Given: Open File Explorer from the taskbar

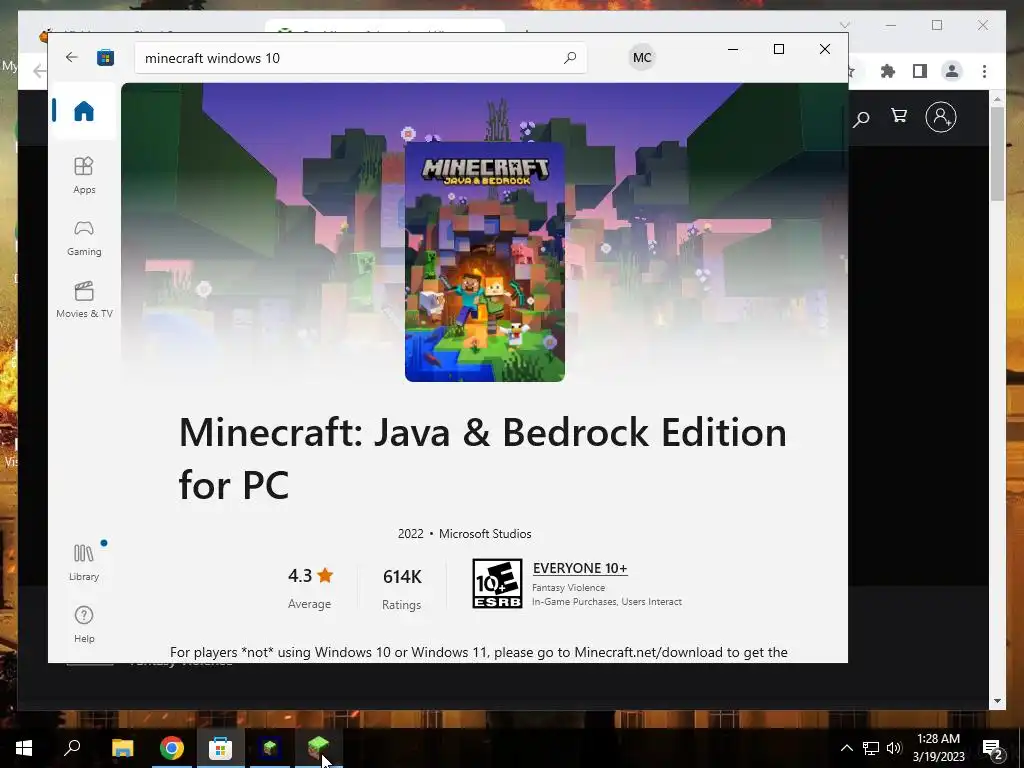Looking at the screenshot, I should pyautogui.click(x=122, y=748).
